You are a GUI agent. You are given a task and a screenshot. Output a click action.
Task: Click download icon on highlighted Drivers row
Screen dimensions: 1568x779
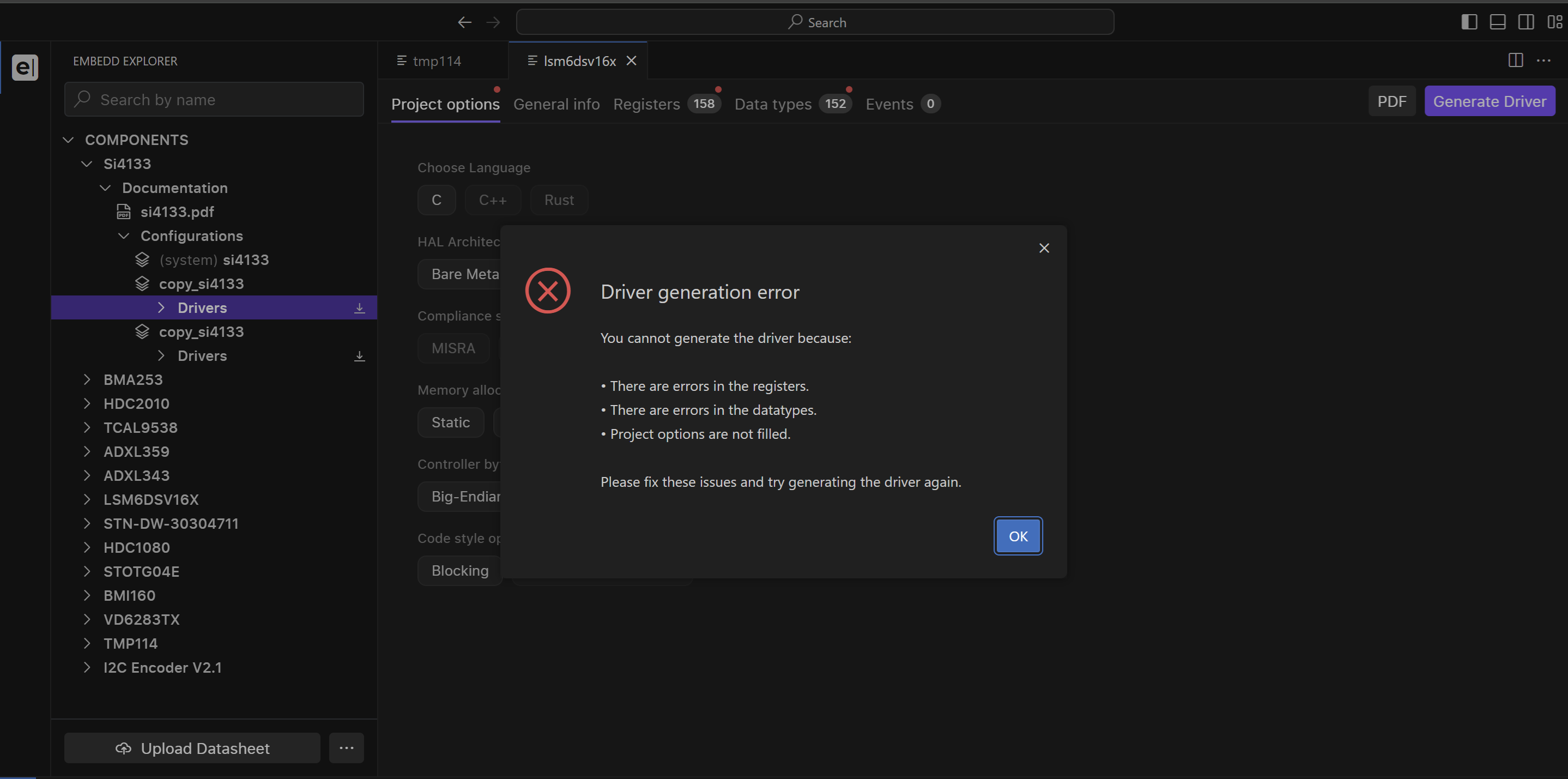pyautogui.click(x=359, y=308)
